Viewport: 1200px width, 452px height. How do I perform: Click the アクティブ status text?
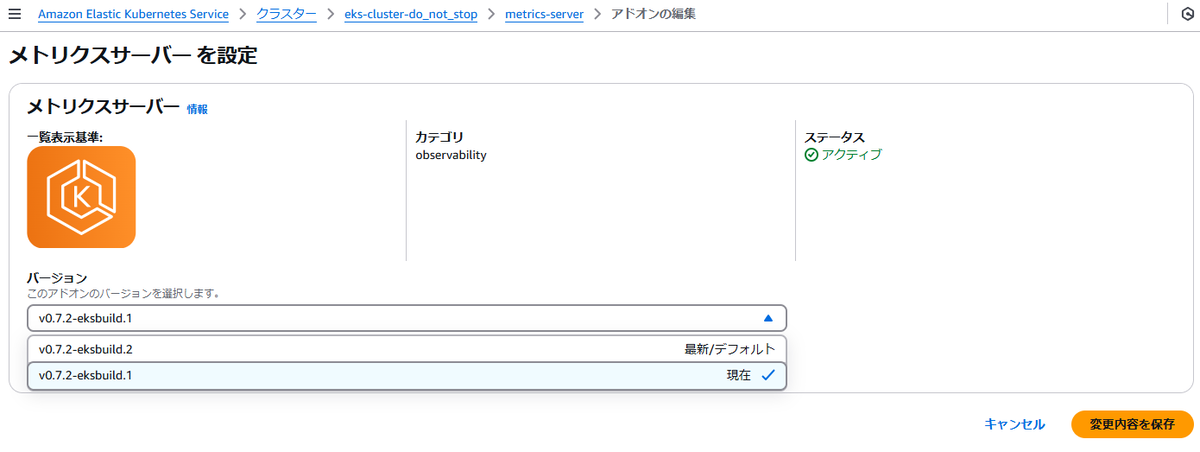pyautogui.click(x=851, y=155)
